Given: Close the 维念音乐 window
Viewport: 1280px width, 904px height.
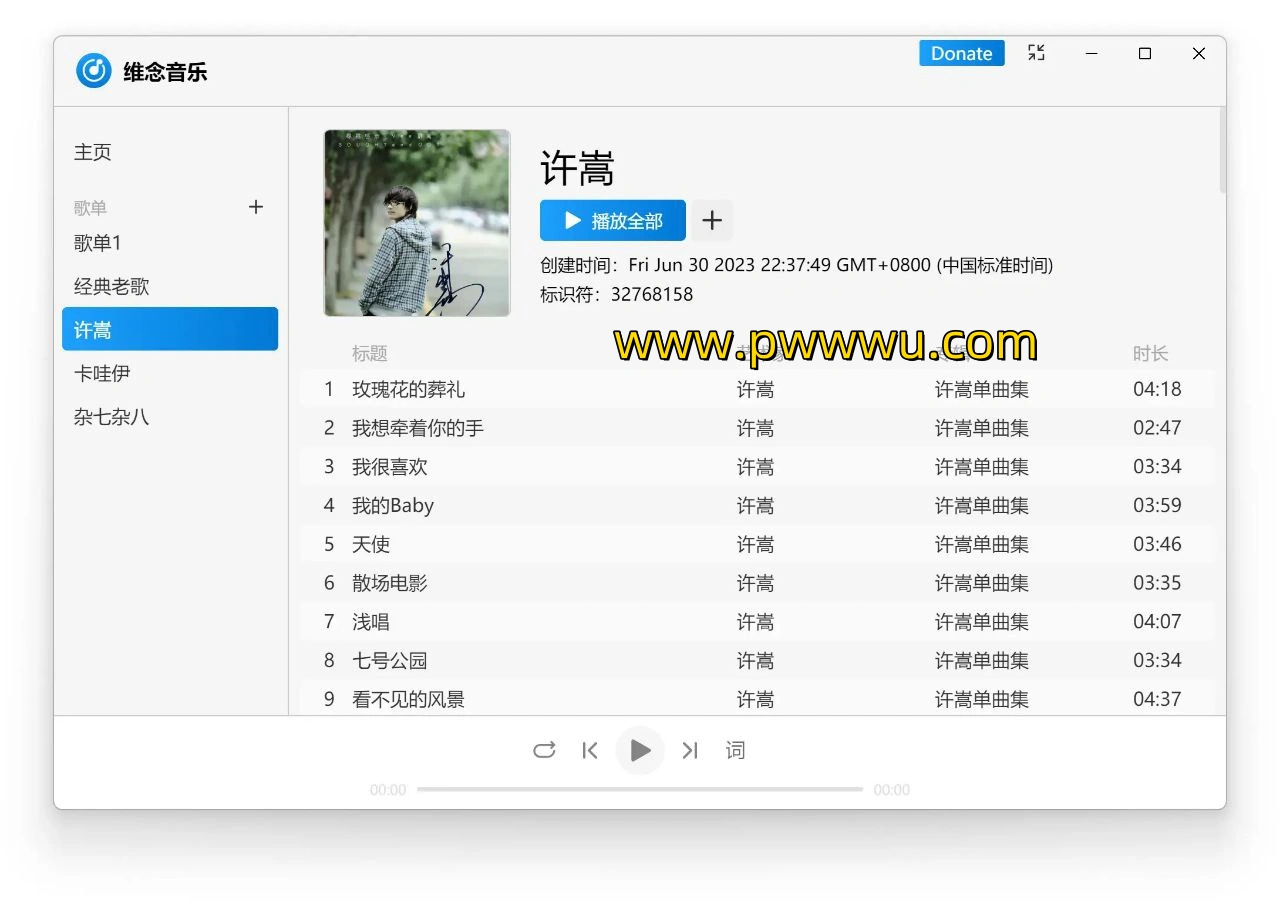Looking at the screenshot, I should [x=1199, y=53].
